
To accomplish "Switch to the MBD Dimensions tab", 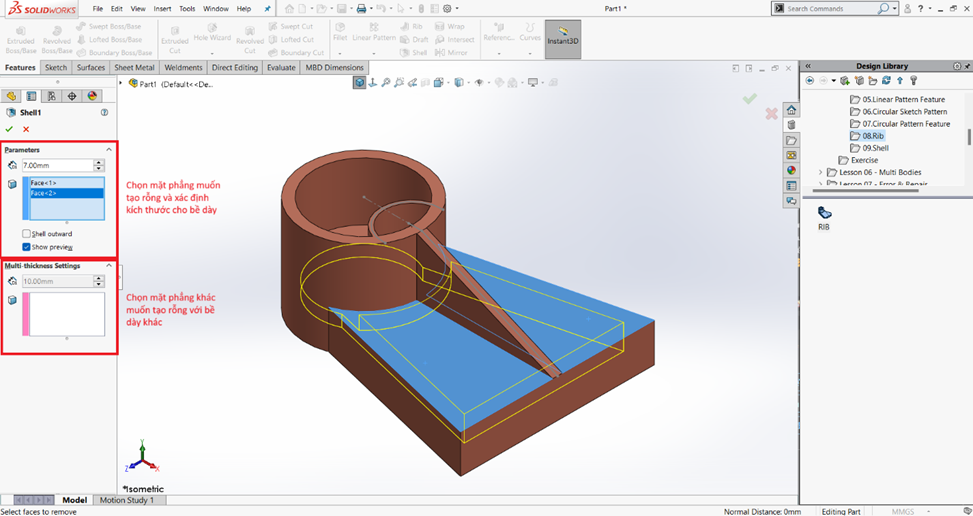I will click(x=334, y=68).
